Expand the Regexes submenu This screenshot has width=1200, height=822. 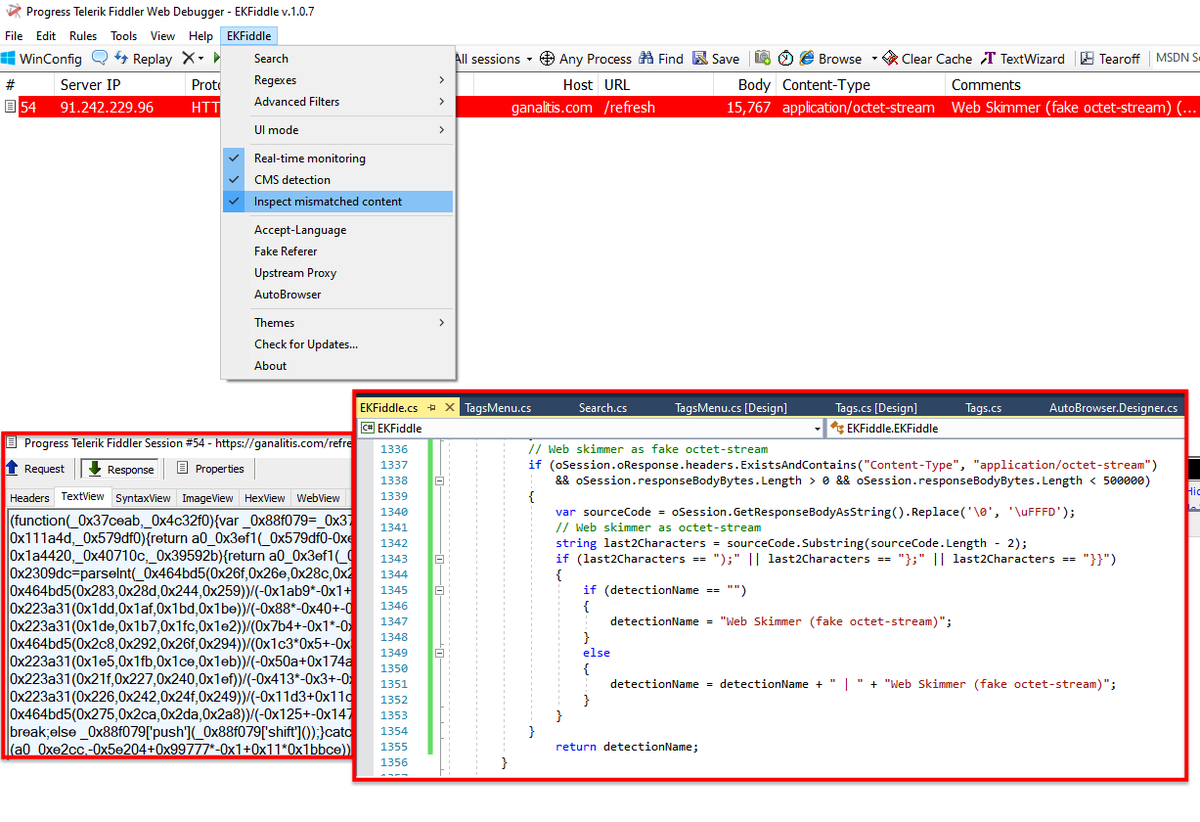(338, 80)
